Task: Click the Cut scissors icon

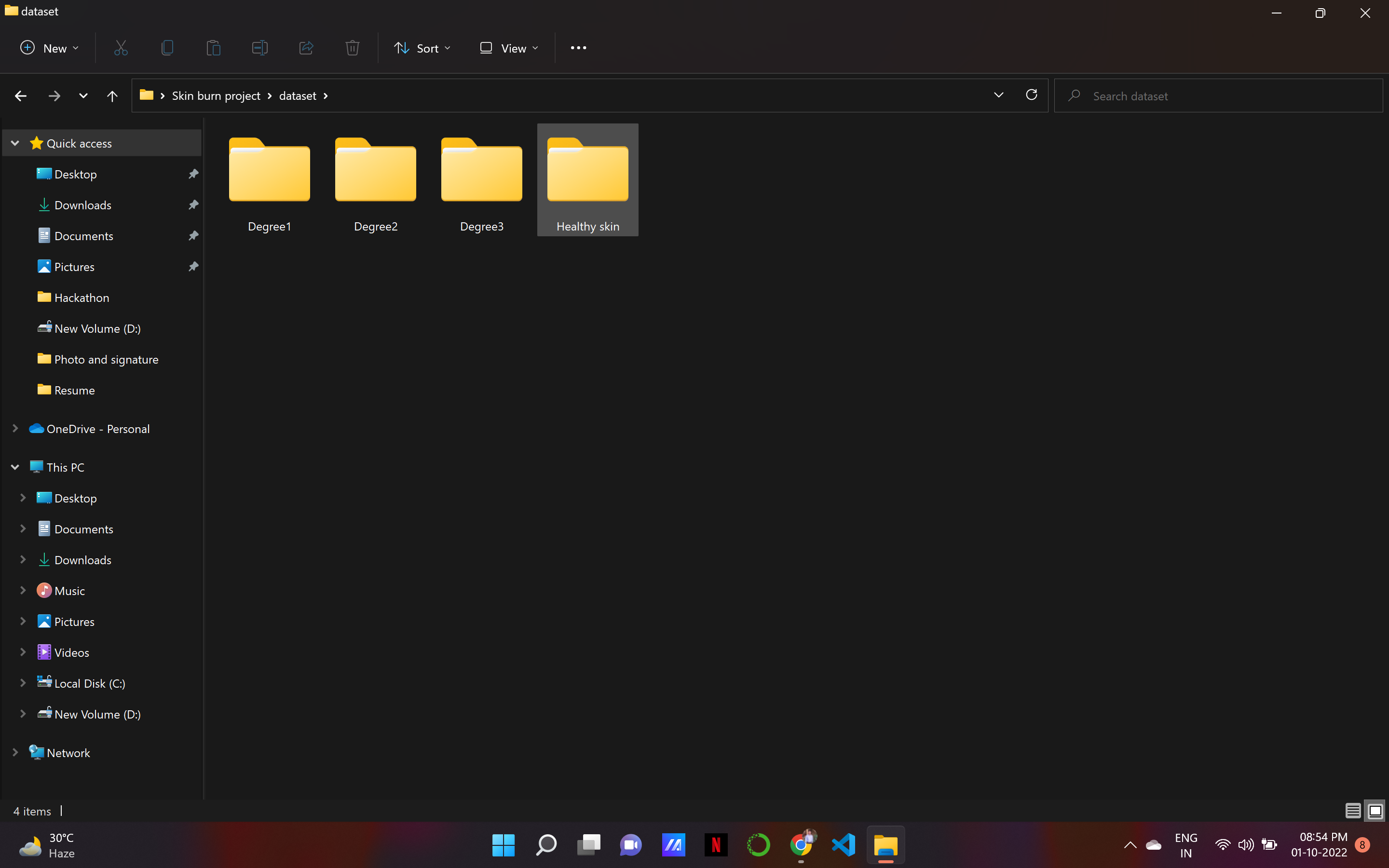Action: coord(121,48)
